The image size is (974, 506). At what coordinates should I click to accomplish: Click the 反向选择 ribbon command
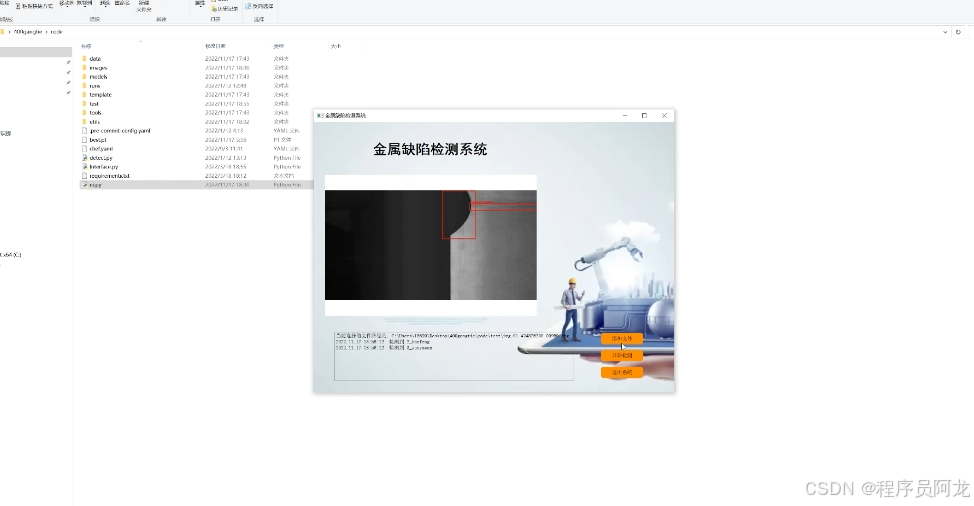pyautogui.click(x=260, y=6)
